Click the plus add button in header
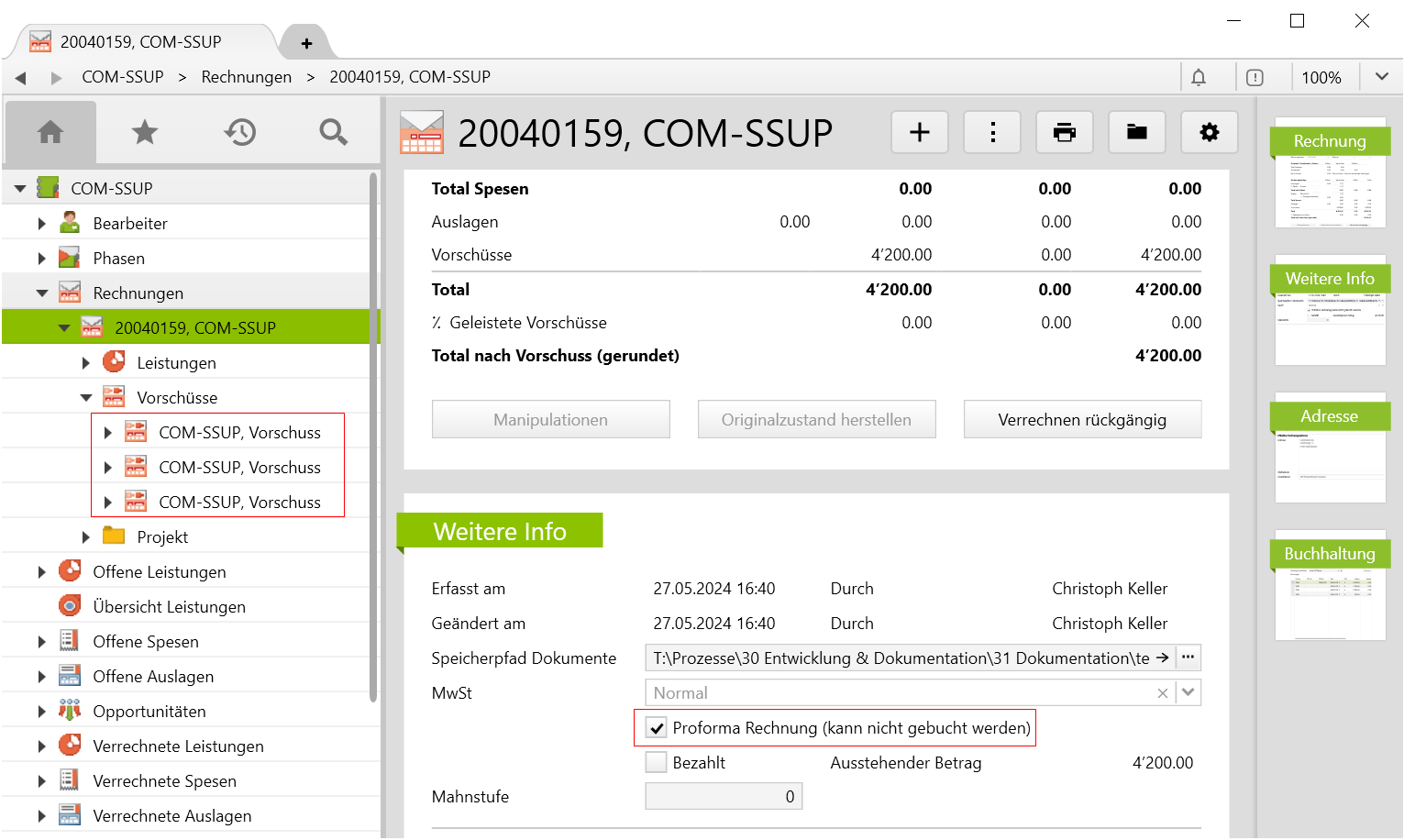Viewport: 1404px width, 840px height. pos(919,133)
